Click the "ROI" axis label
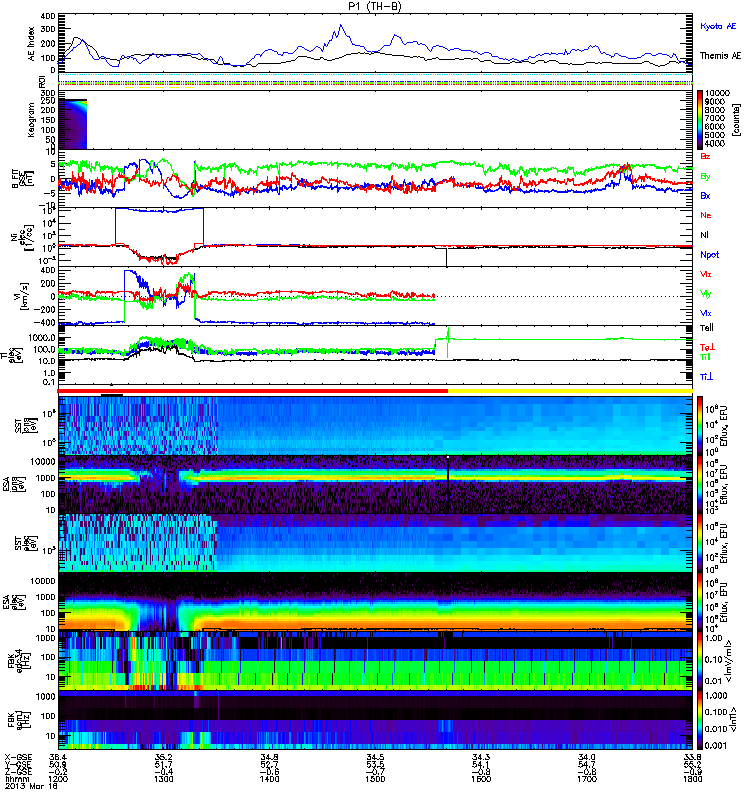The image size is (750, 800). (42, 81)
